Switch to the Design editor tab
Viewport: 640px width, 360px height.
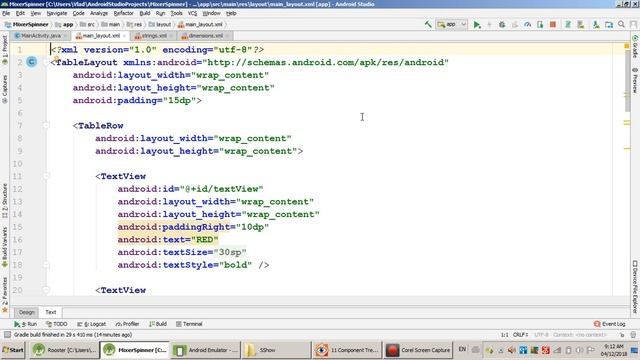[27, 312]
